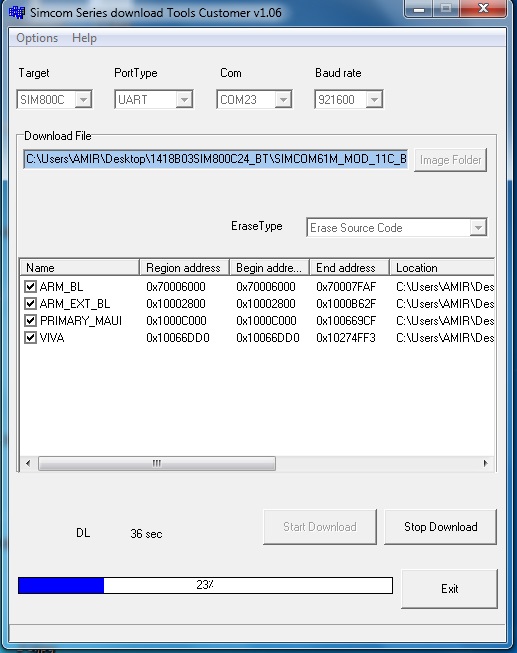Uncheck the VIVA checkbox
This screenshot has height=653, width=517.
tap(30, 337)
